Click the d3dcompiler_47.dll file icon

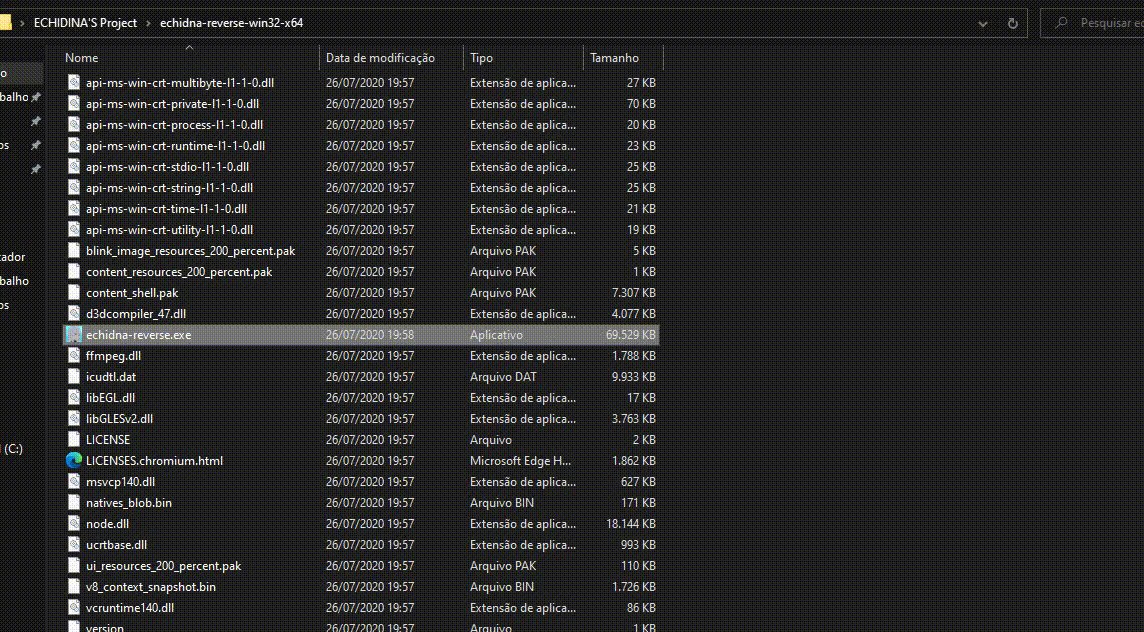[x=73, y=314]
